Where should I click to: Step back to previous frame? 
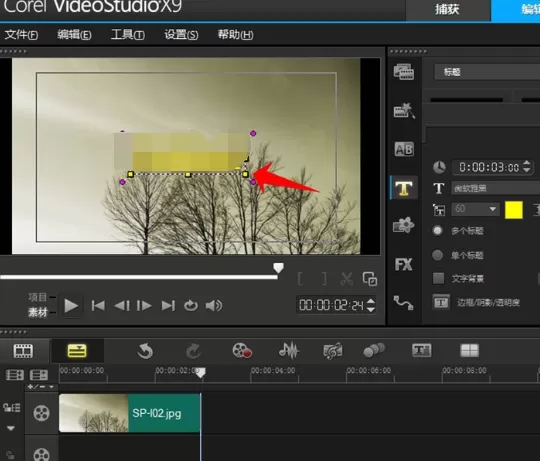pyautogui.click(x=122, y=306)
